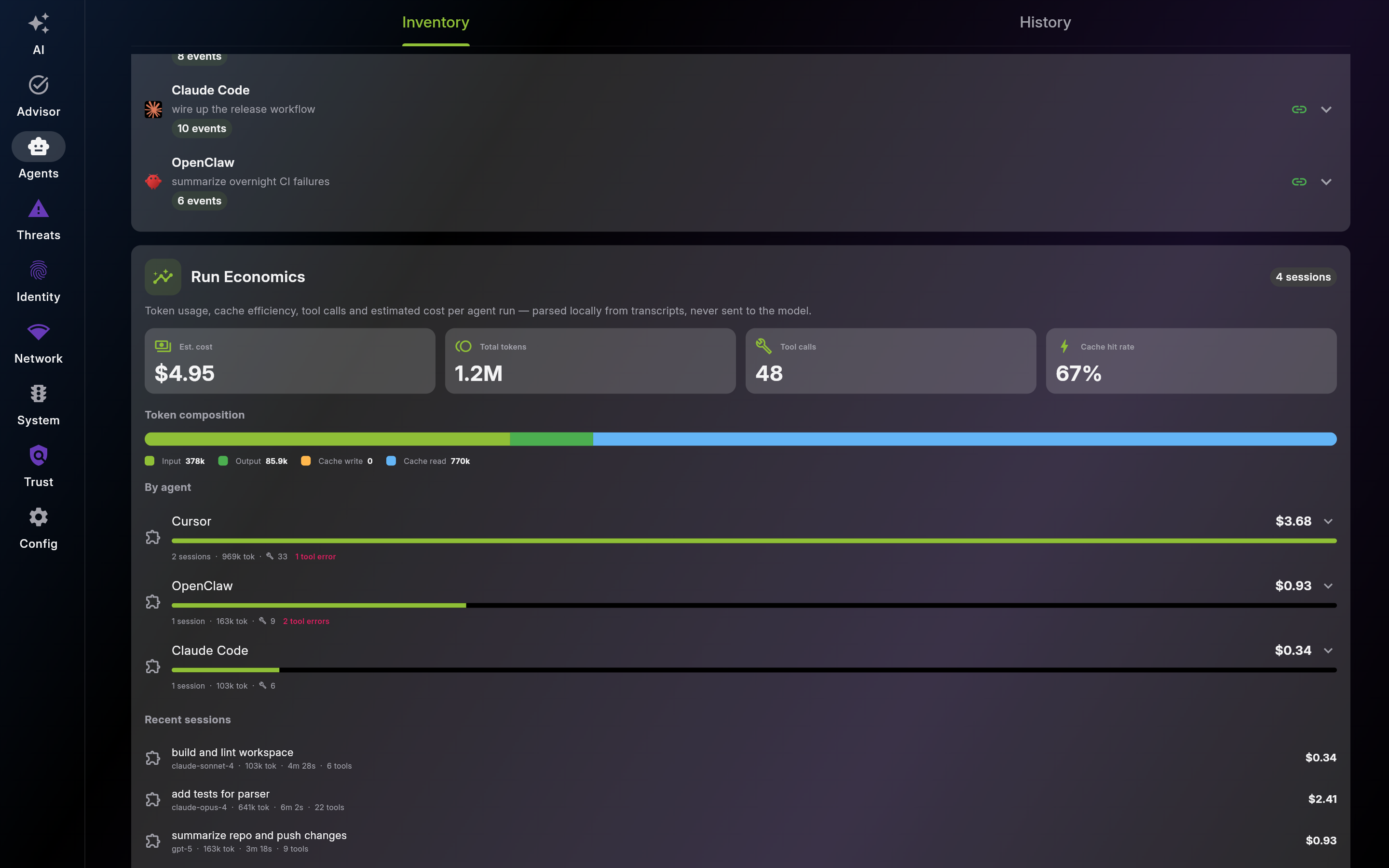Click the Cache hit rate 67% card
Viewport: 1389px width, 868px height.
[1191, 361]
